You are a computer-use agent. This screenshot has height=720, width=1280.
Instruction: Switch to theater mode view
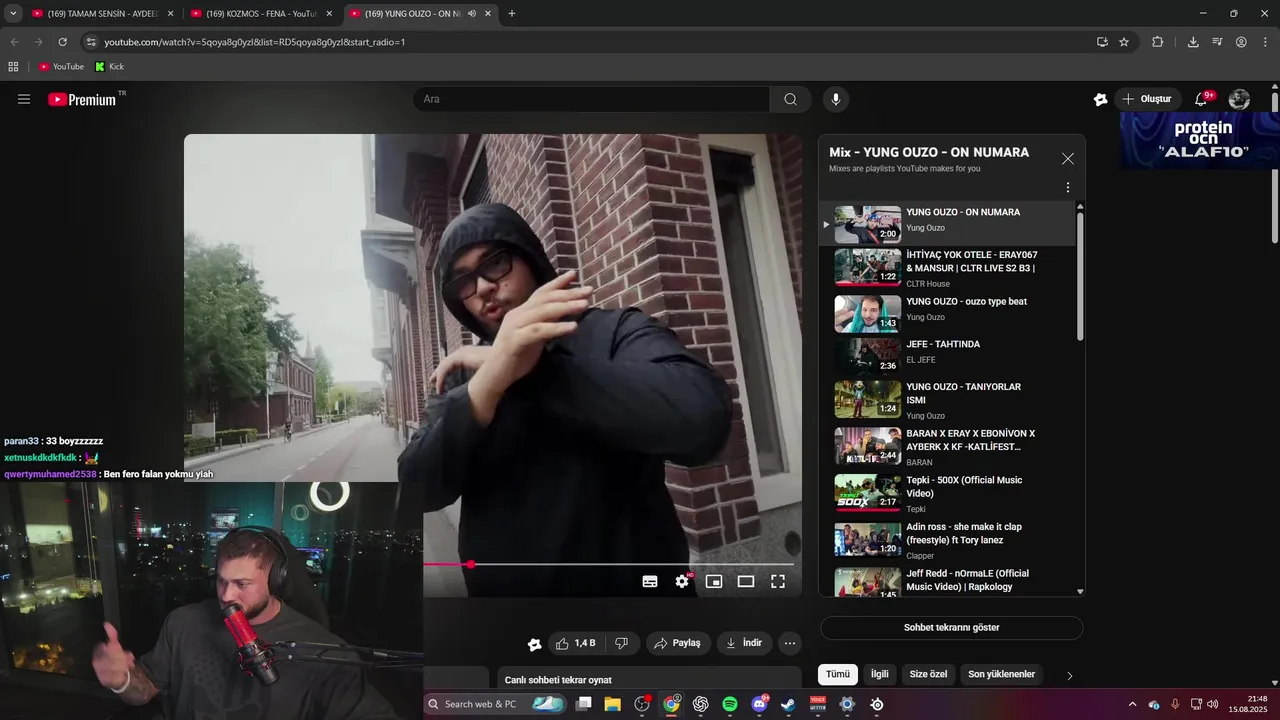click(x=746, y=581)
